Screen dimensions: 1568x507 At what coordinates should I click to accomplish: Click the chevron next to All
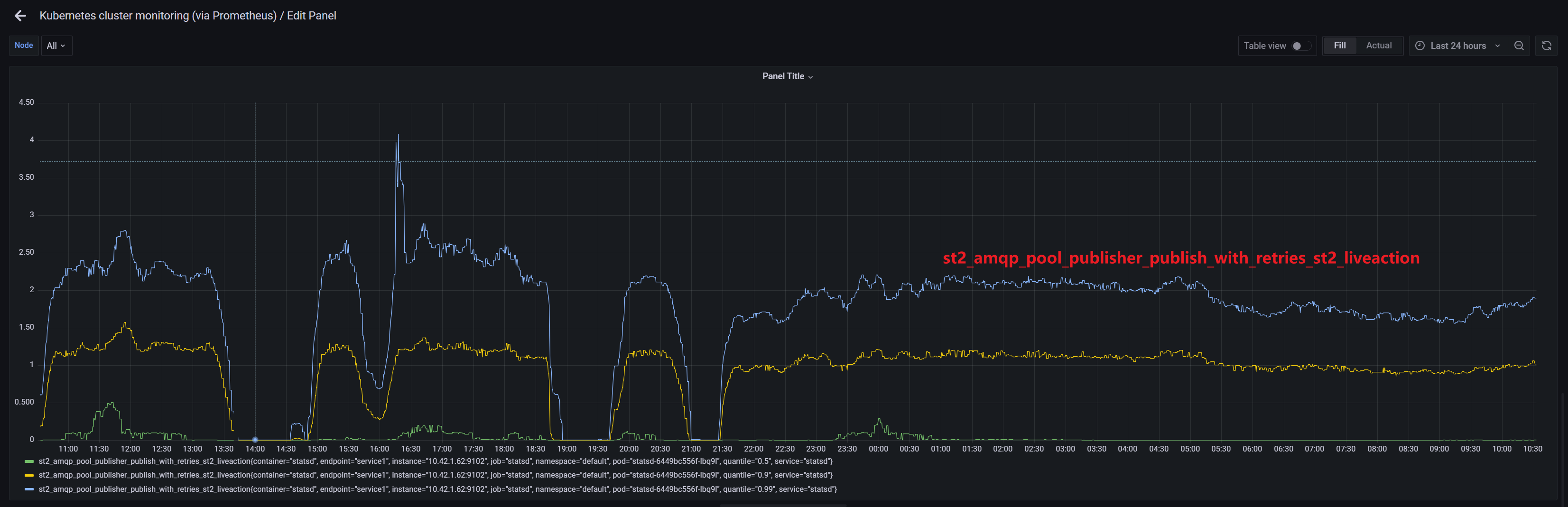coord(63,46)
